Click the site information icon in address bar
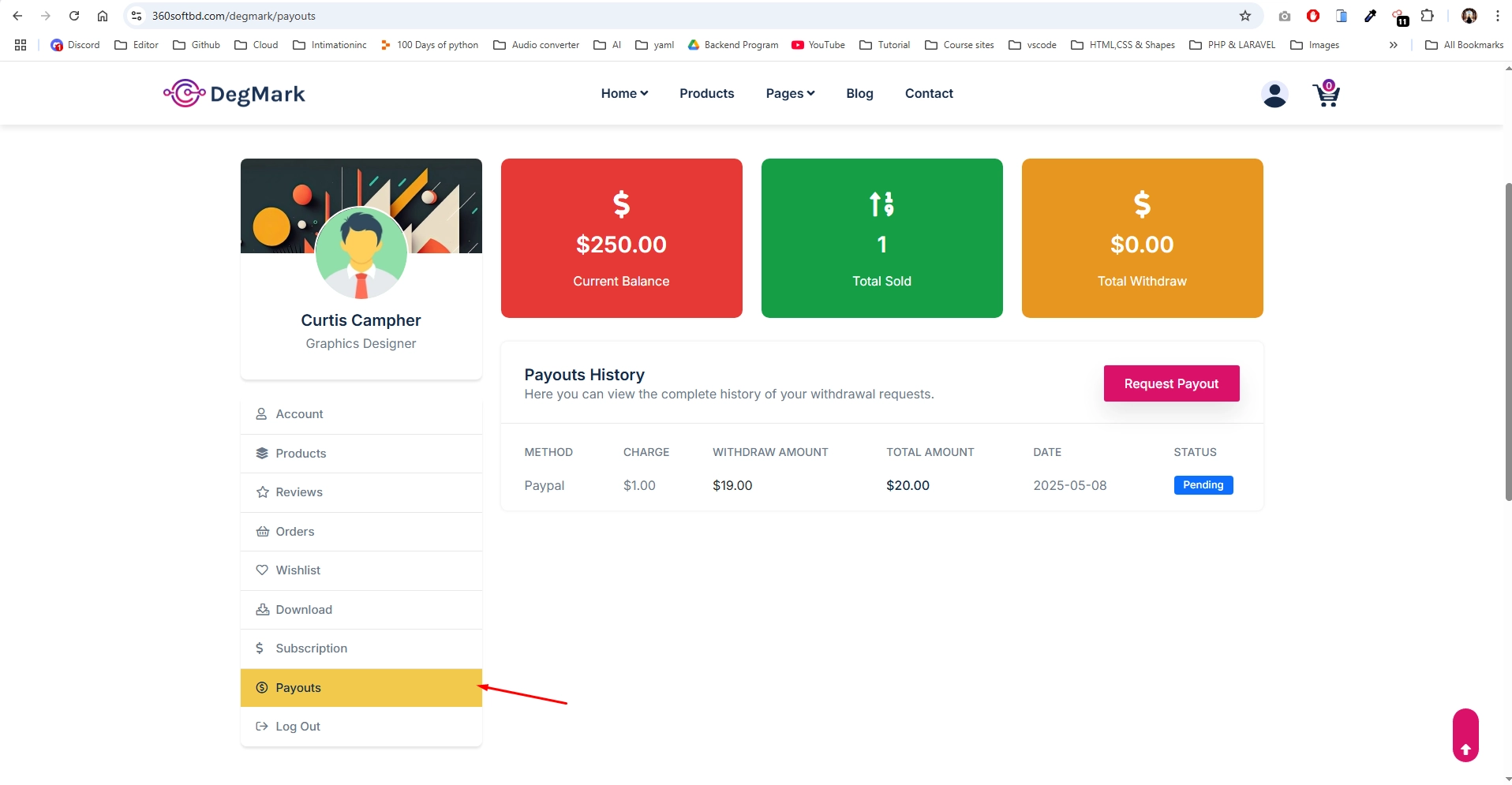The image size is (1512, 785). 137,16
